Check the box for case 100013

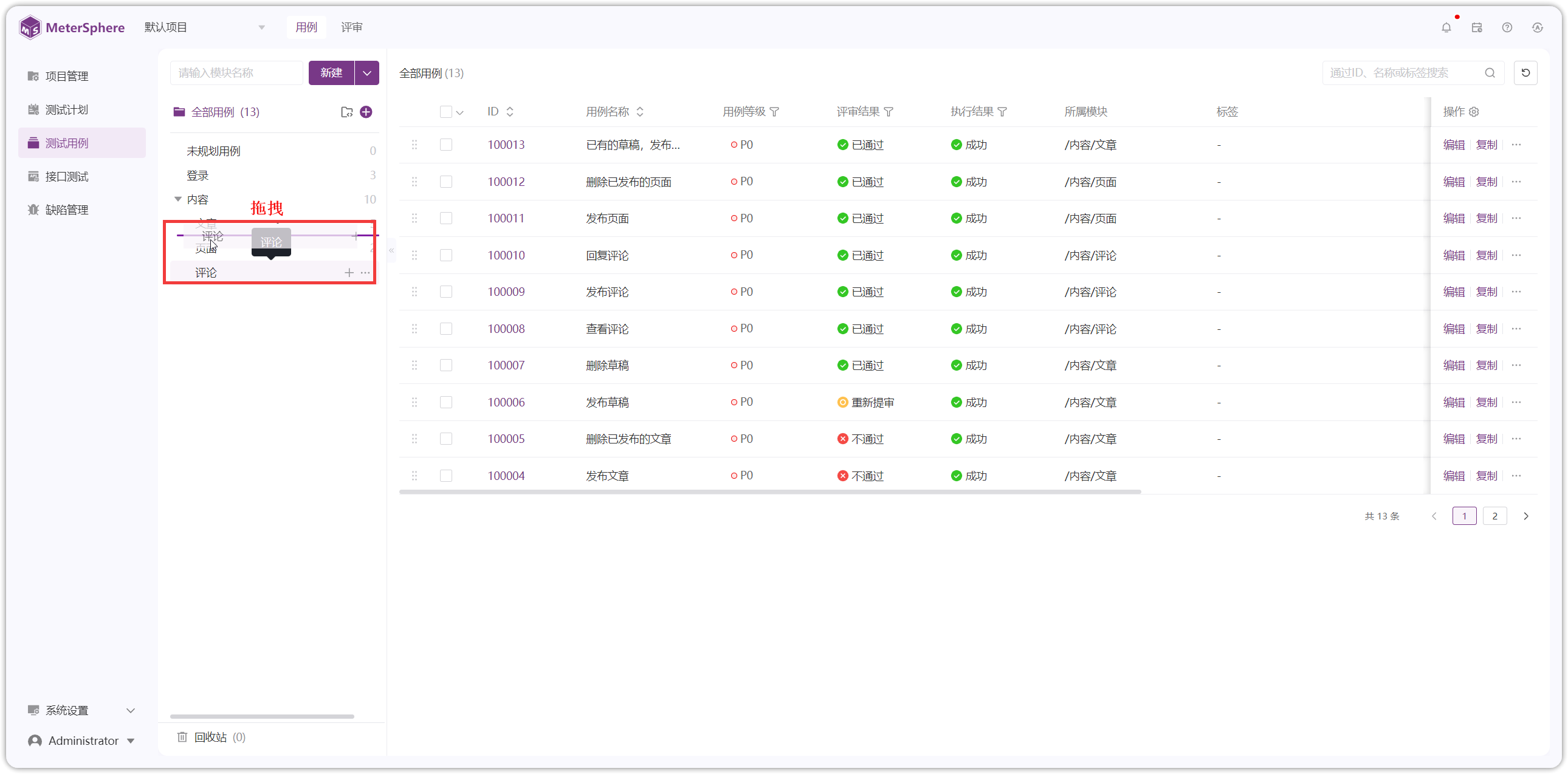coord(446,145)
